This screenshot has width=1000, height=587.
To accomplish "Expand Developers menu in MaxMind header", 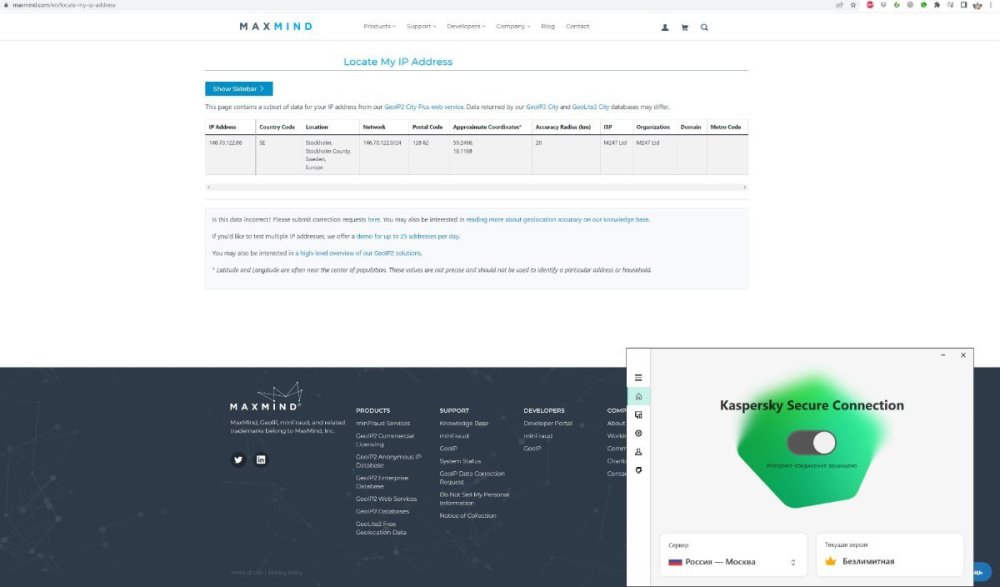I will [466, 26].
